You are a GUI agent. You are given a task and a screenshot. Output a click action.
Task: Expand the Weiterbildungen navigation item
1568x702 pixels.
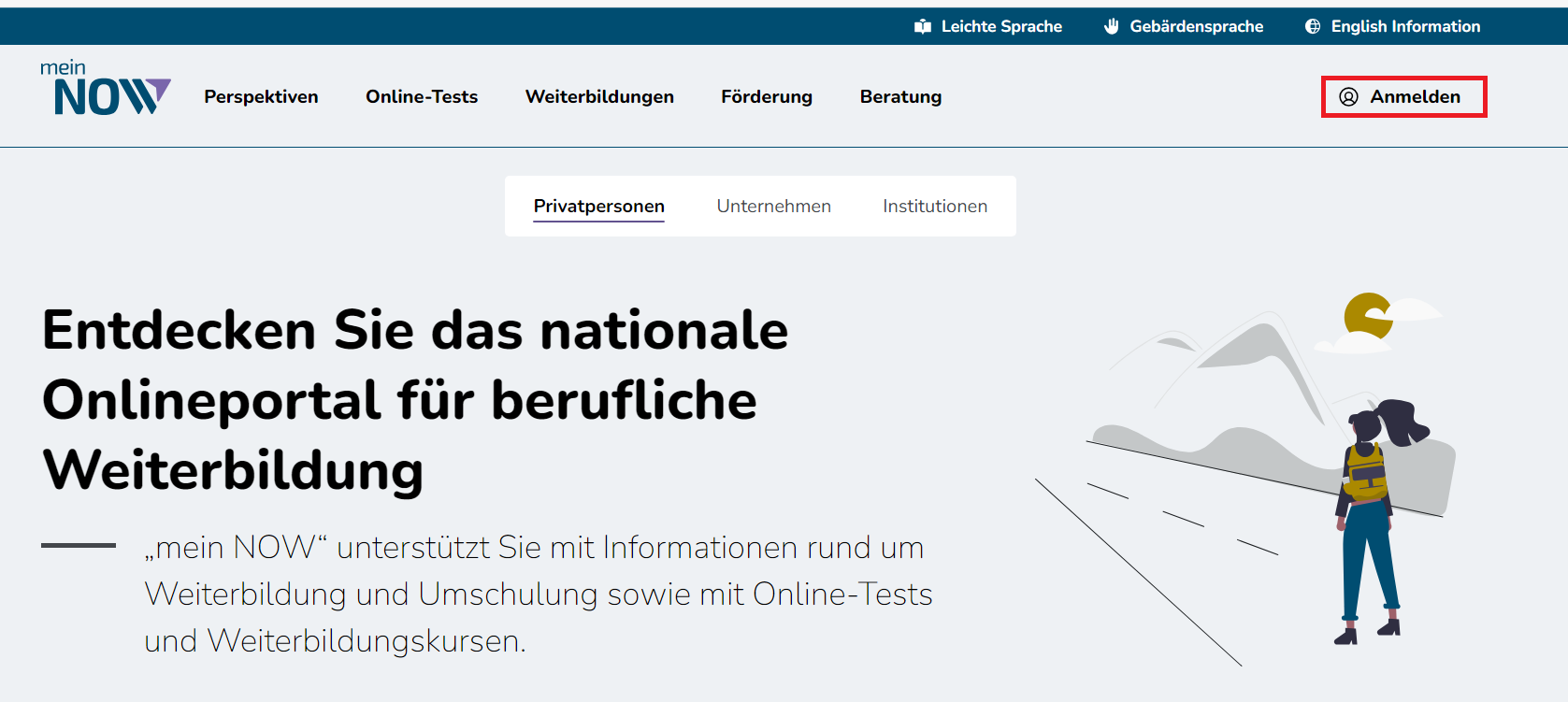[599, 97]
